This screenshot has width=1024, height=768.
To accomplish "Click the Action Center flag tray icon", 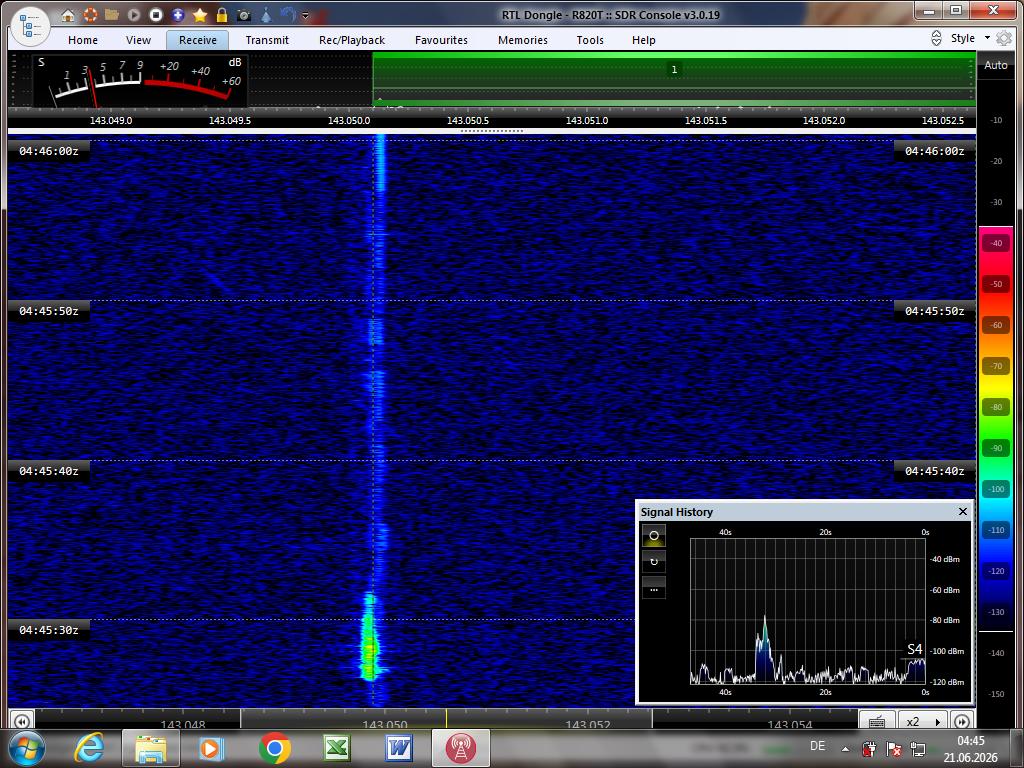I will pos(893,748).
